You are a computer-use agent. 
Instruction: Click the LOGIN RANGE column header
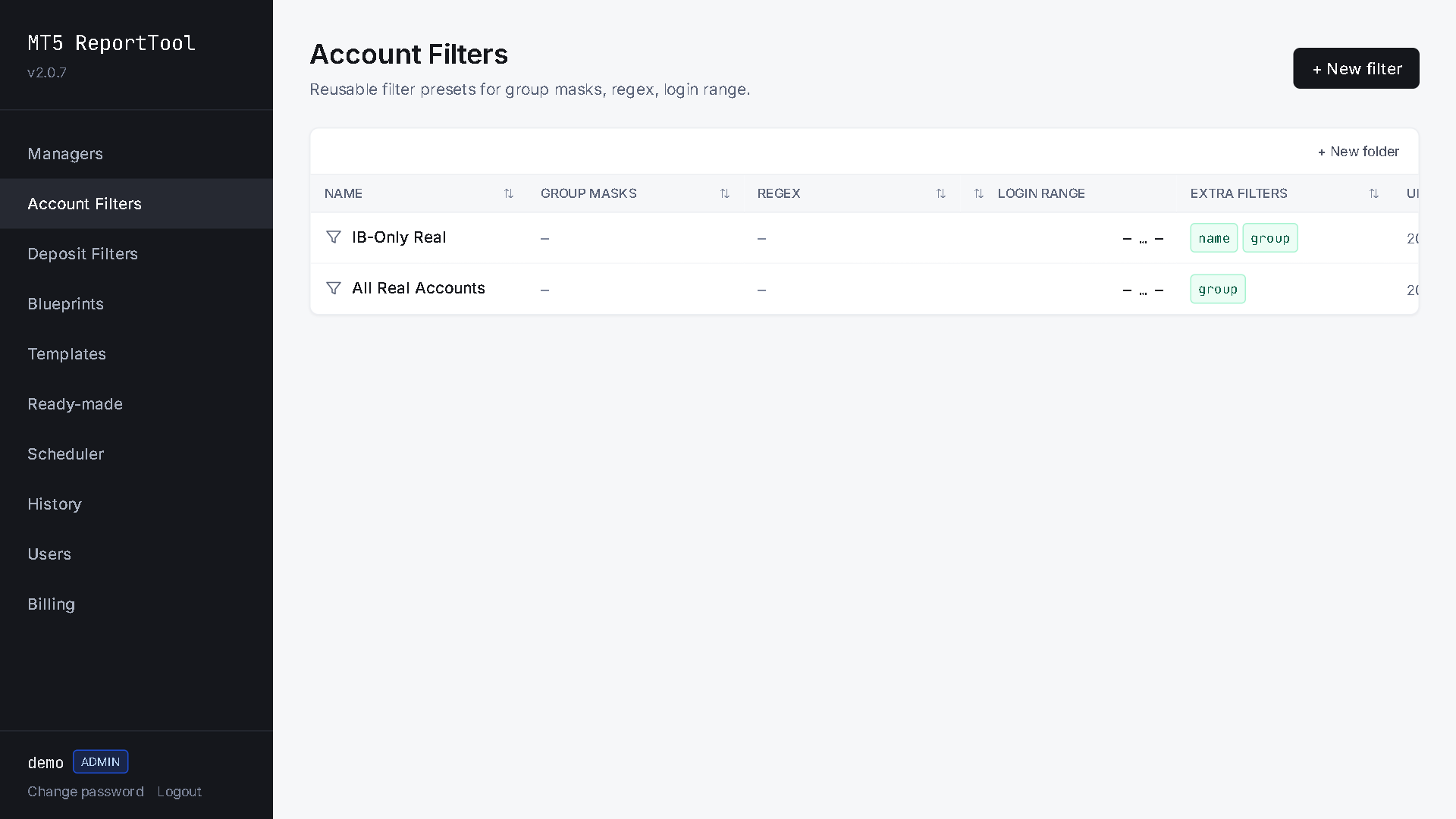(x=1041, y=193)
